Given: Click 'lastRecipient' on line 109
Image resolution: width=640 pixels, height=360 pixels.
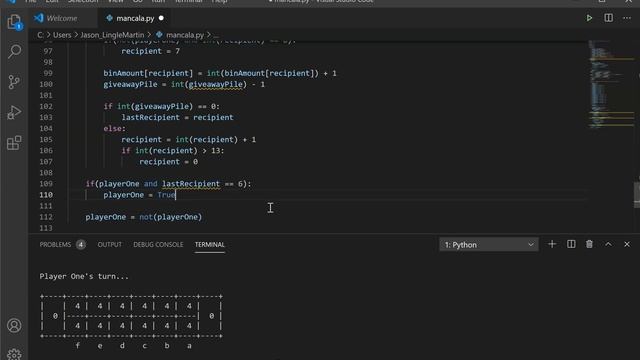Looking at the screenshot, I should [191, 184].
